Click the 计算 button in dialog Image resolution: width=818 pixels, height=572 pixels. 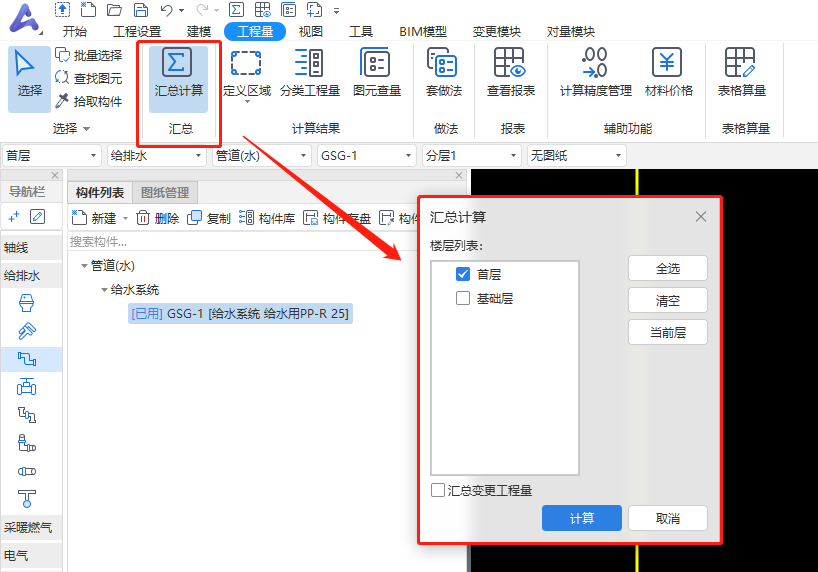[581, 518]
